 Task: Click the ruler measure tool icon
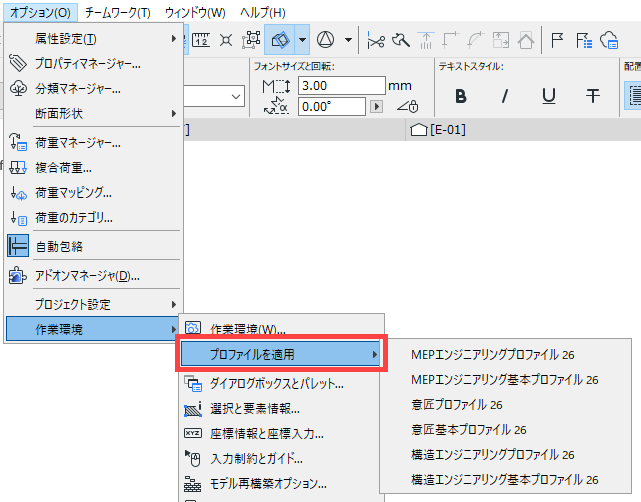coord(201,40)
